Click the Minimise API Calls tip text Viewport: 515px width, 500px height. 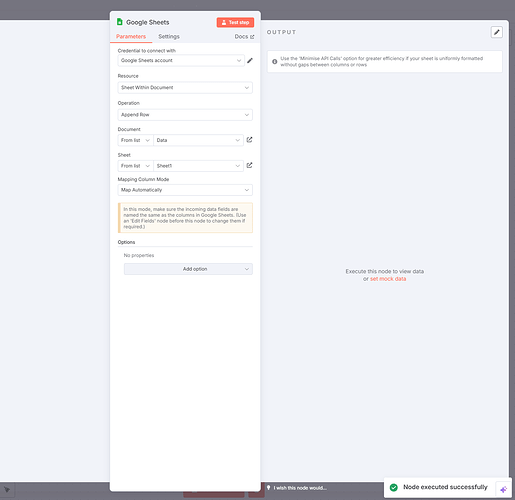[x=382, y=61]
